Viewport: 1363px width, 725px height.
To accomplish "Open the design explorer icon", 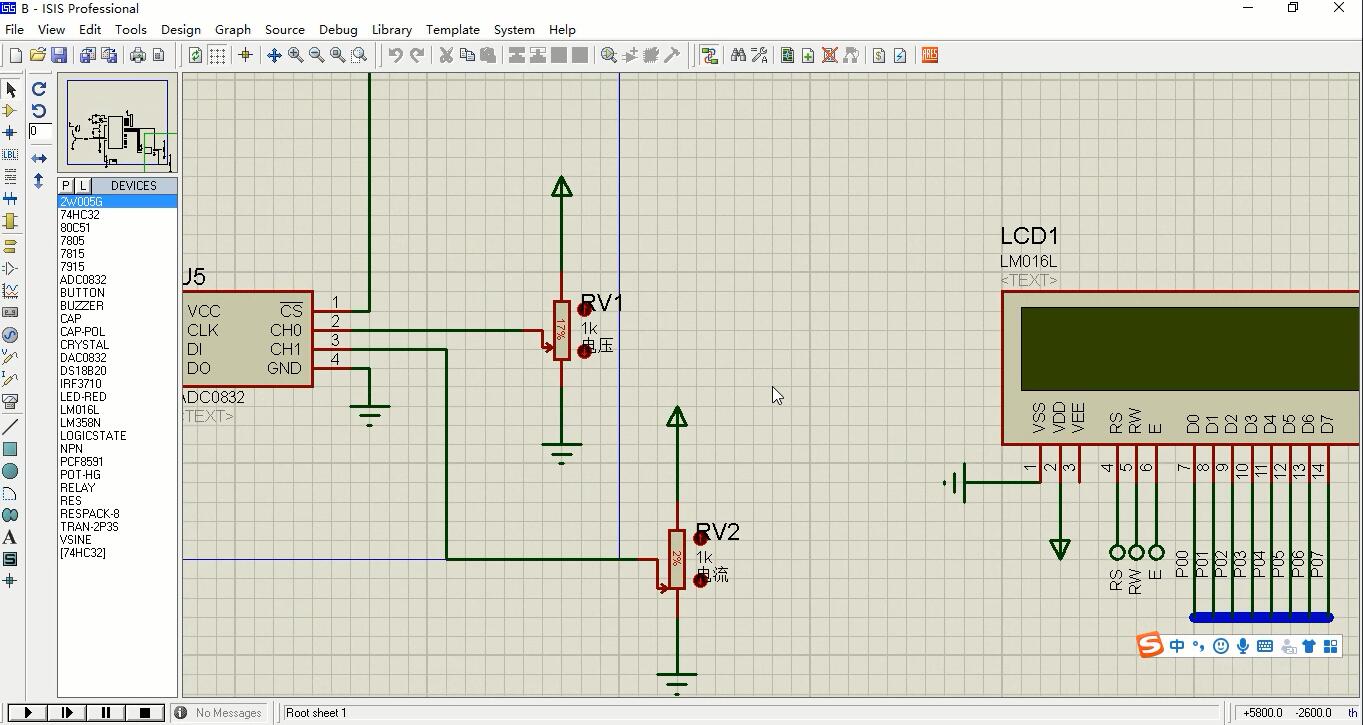I will click(787, 55).
